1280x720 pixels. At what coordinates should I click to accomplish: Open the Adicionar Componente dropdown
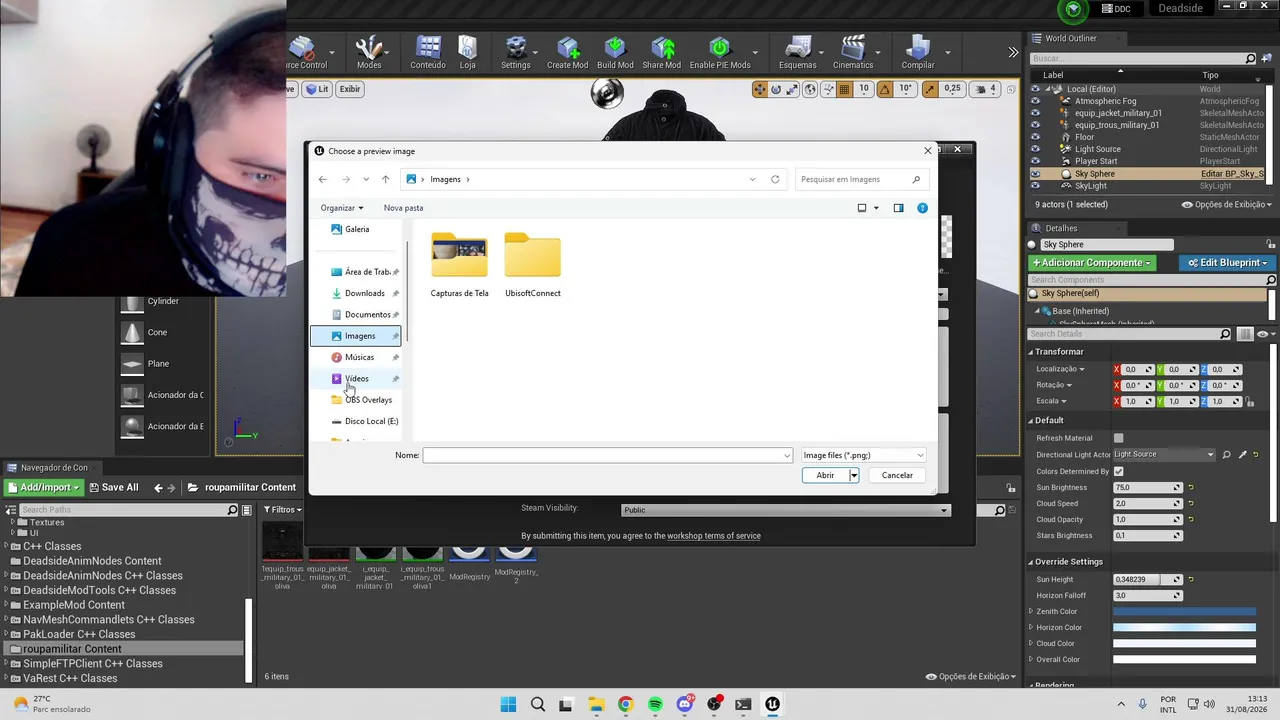coord(1091,263)
